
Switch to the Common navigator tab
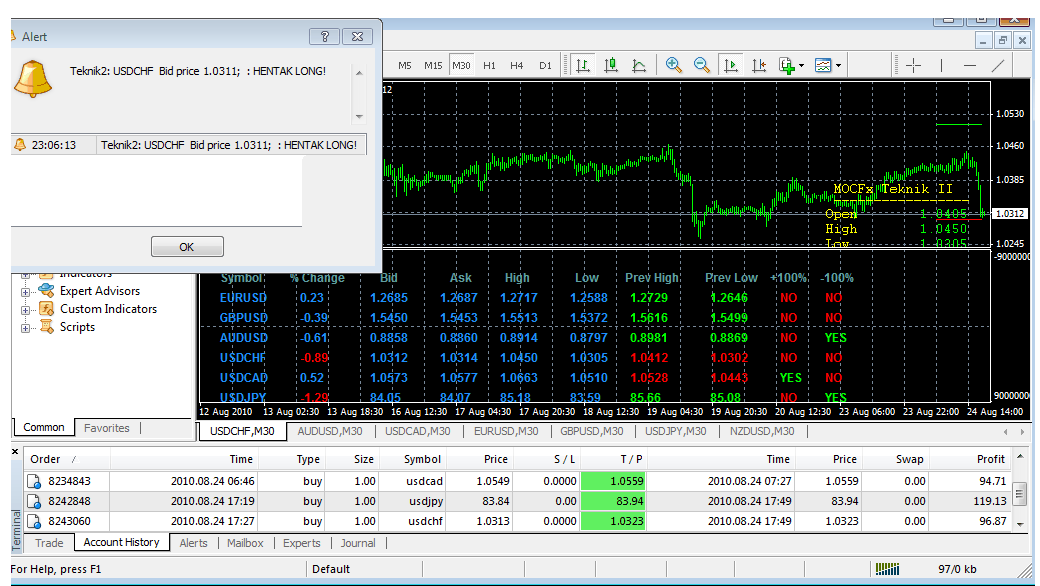click(44, 428)
